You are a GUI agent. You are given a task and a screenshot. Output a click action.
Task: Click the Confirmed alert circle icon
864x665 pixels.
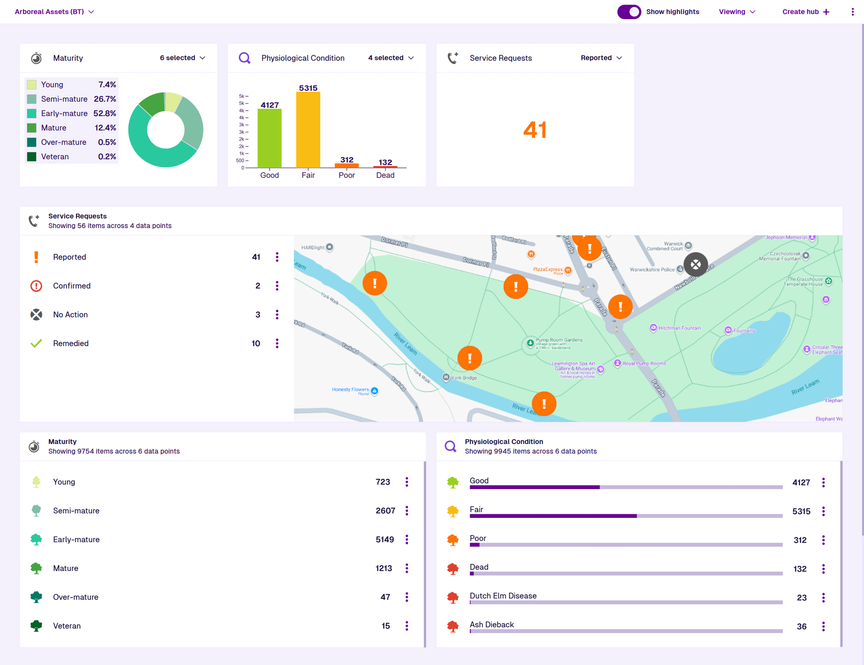coord(37,285)
